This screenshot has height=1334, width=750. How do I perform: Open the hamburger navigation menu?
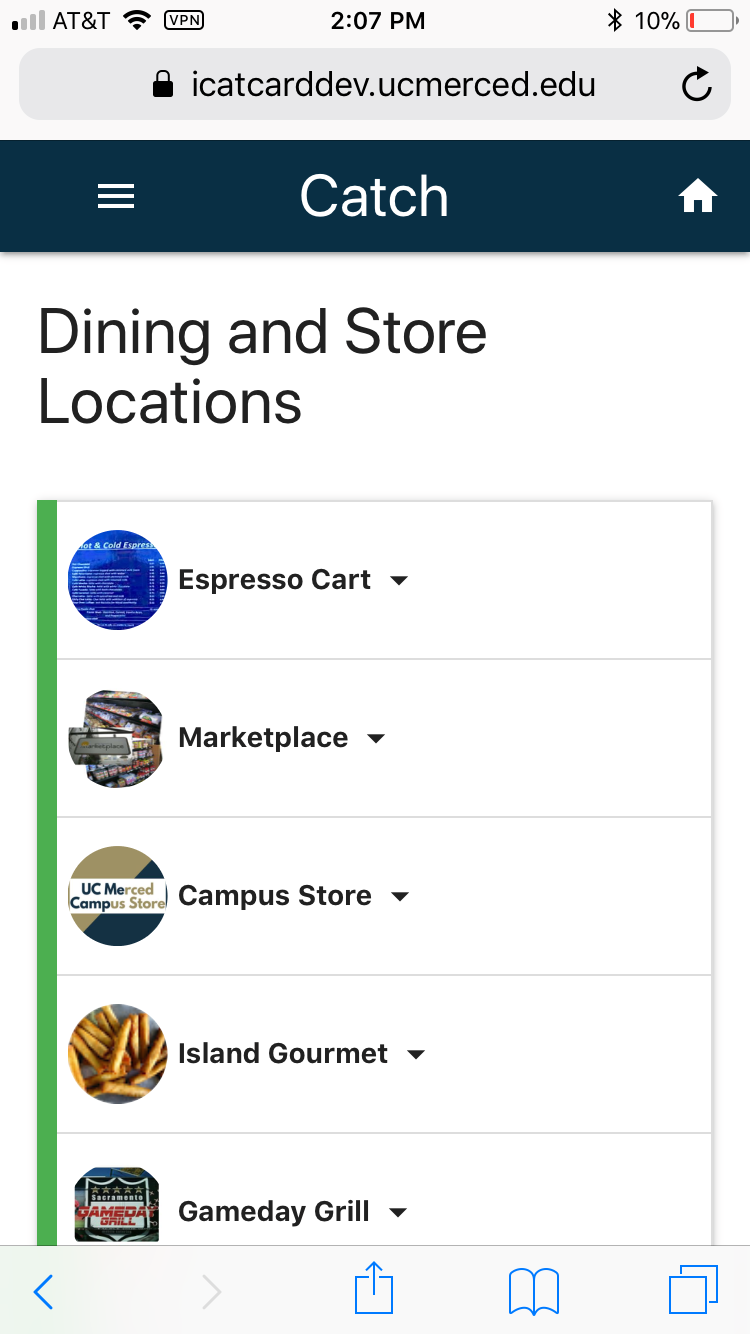point(116,197)
